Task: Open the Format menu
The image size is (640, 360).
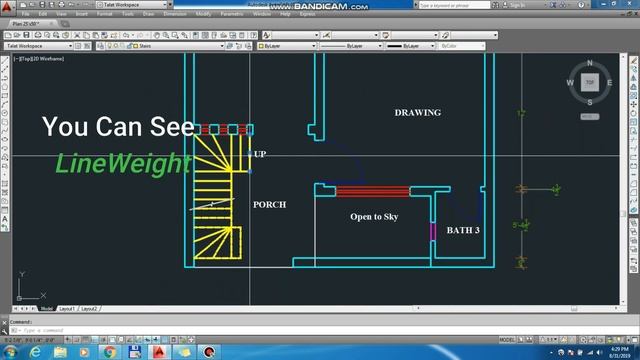Action: click(104, 14)
